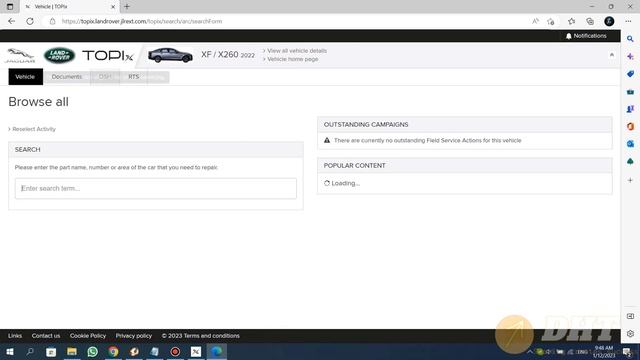Image resolution: width=640 pixels, height=360 pixels.
Task: Click the Land Rover logo
Action: [x=59, y=56]
